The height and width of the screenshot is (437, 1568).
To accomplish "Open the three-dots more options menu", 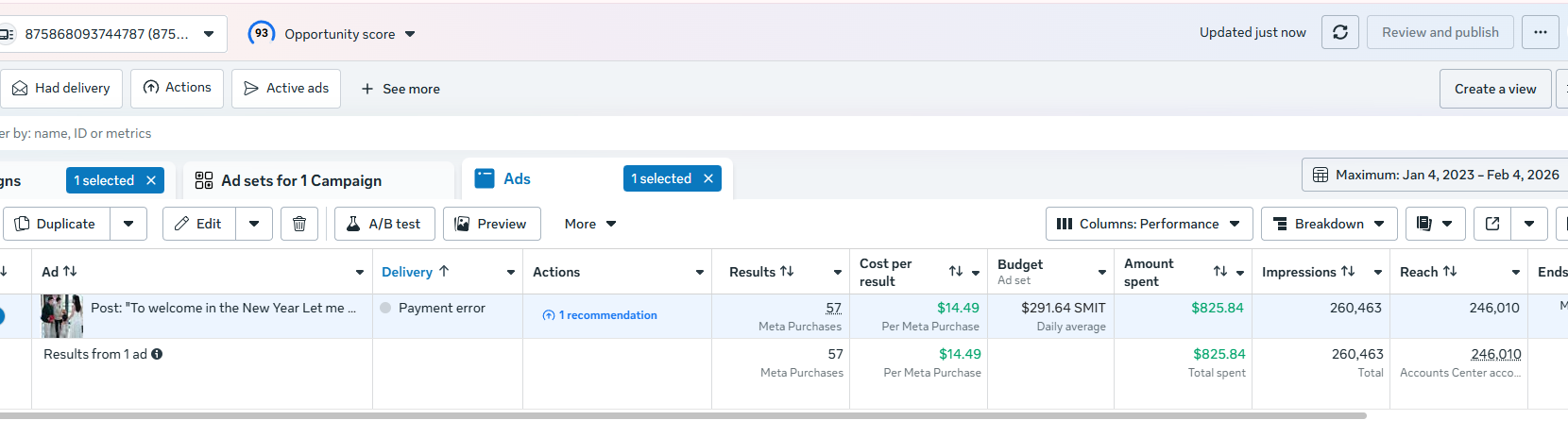I will (1540, 32).
